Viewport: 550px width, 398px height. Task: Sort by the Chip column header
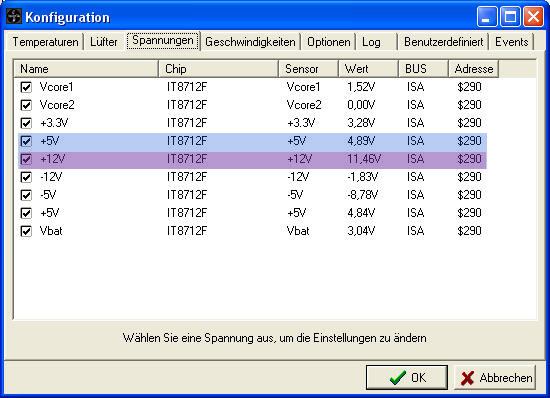point(219,69)
